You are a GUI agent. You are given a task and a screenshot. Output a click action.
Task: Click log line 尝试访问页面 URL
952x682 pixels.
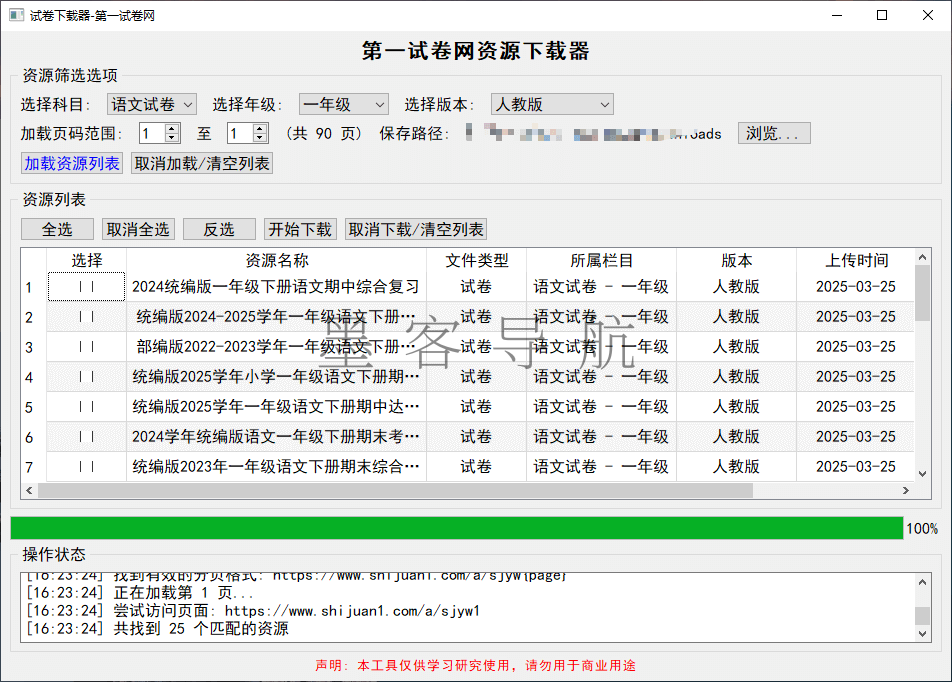pyautogui.click(x=253, y=611)
